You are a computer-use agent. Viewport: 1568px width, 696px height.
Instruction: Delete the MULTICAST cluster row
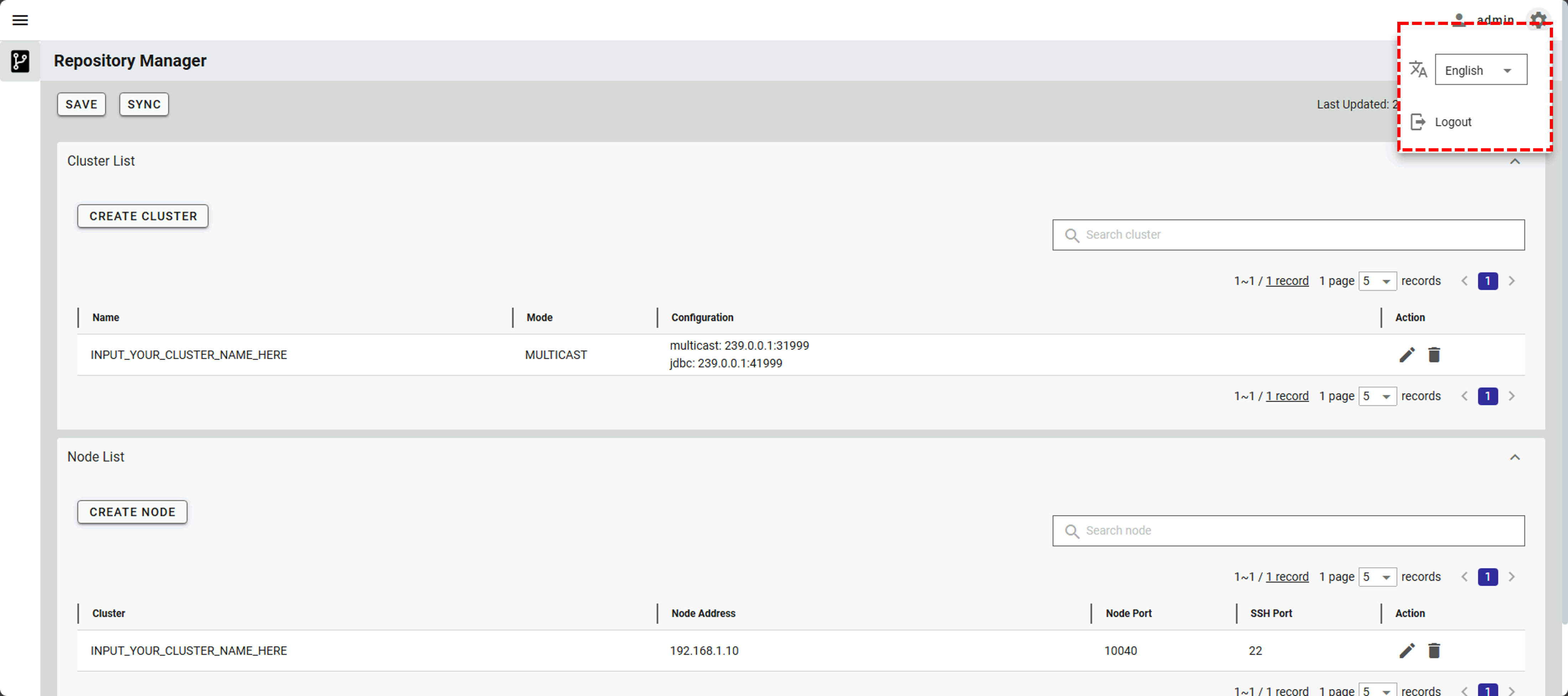click(x=1434, y=354)
